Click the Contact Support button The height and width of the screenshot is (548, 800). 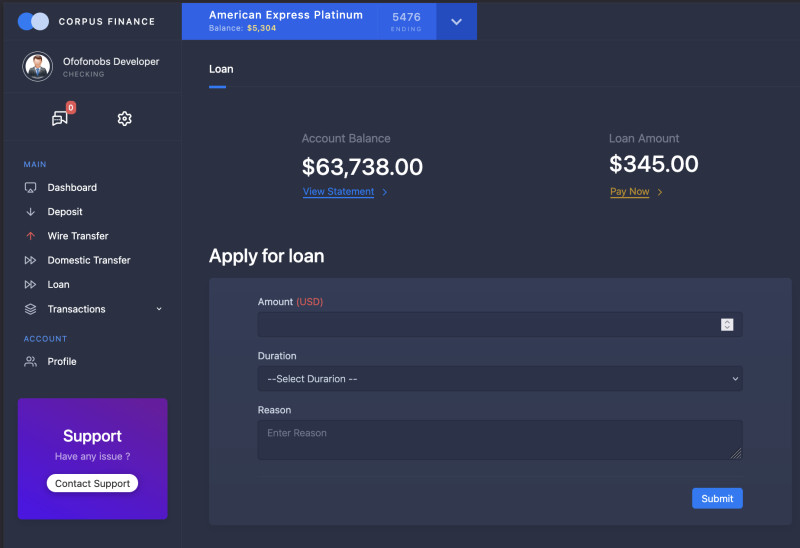pyautogui.click(x=92, y=484)
